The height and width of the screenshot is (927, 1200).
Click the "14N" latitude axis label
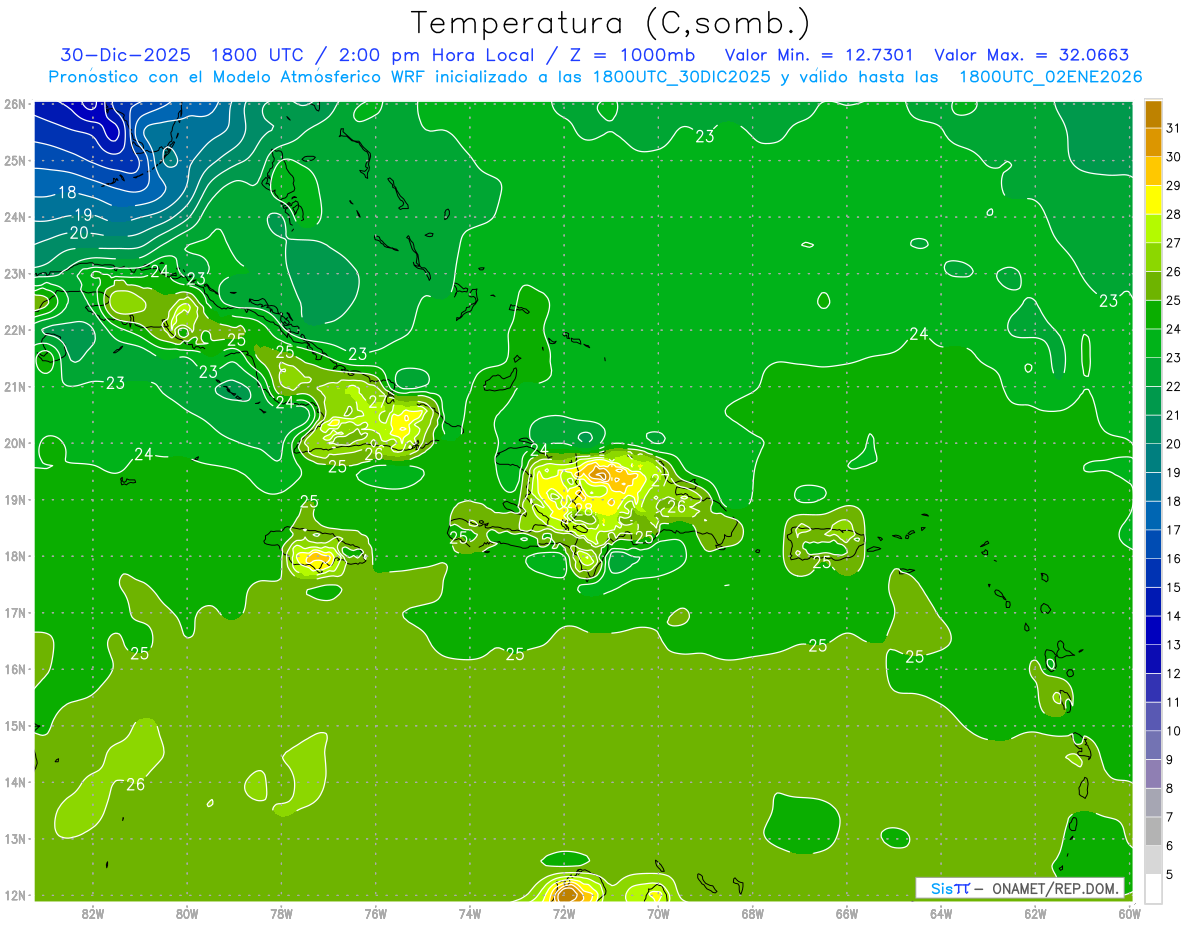click(x=14, y=782)
